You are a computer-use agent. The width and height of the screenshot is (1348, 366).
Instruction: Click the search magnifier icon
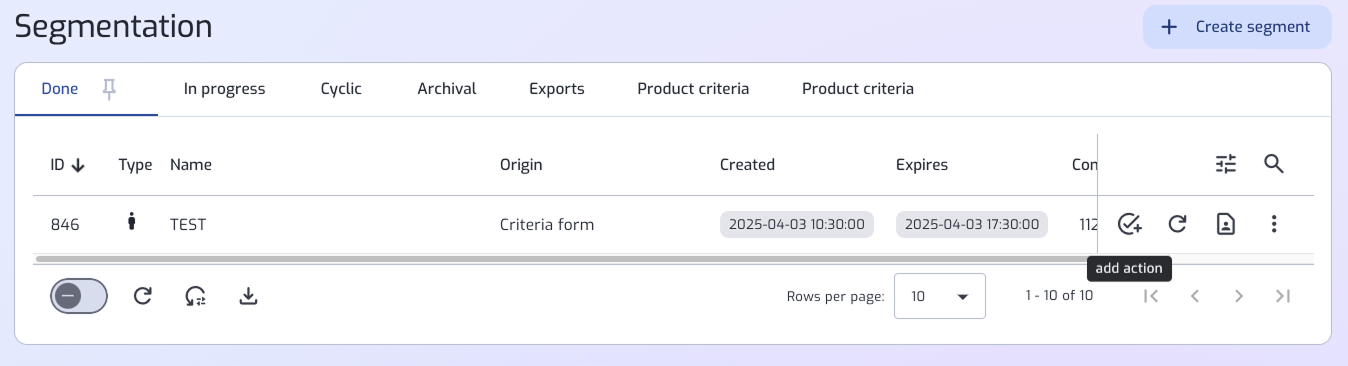pyautogui.click(x=1274, y=164)
